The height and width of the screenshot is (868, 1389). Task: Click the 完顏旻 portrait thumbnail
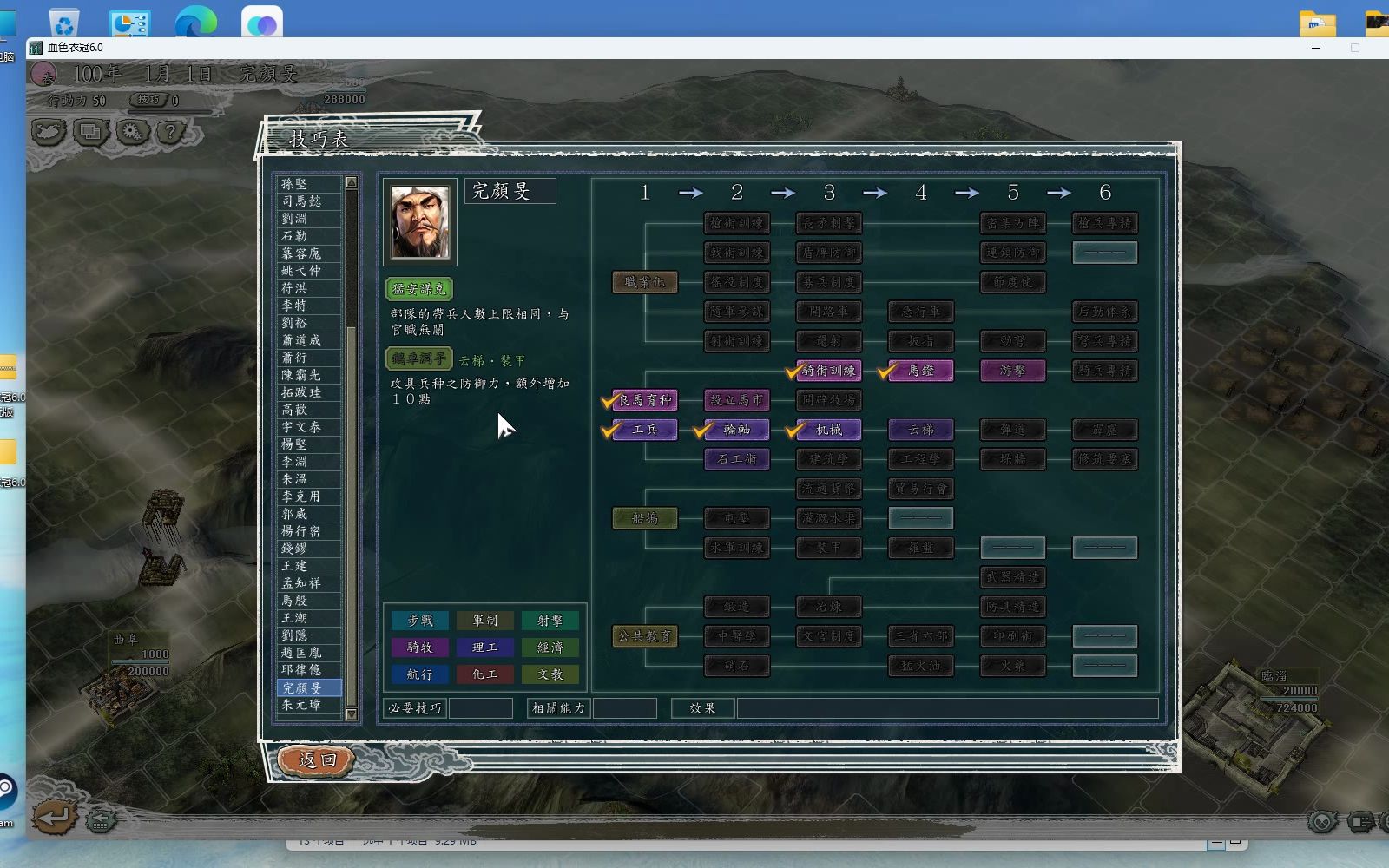(420, 222)
